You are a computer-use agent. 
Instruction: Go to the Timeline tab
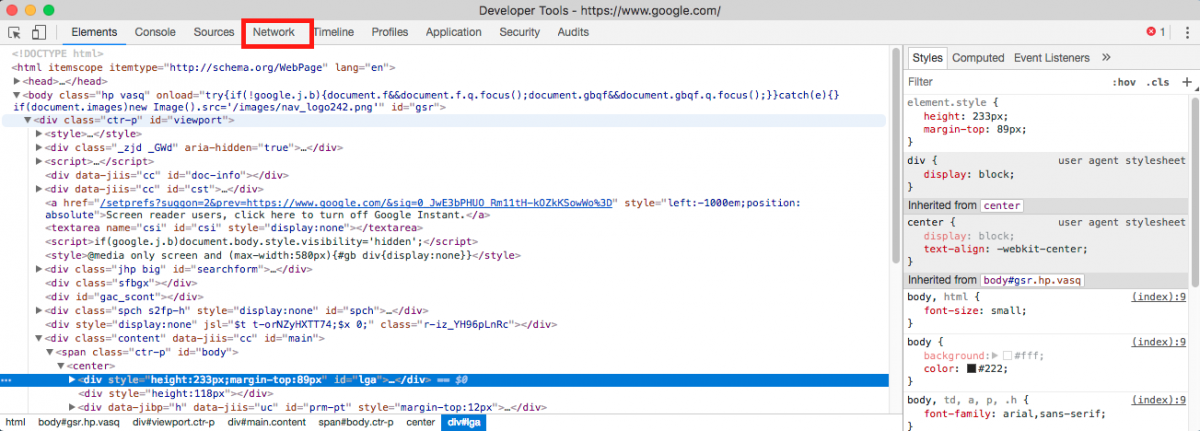click(333, 32)
